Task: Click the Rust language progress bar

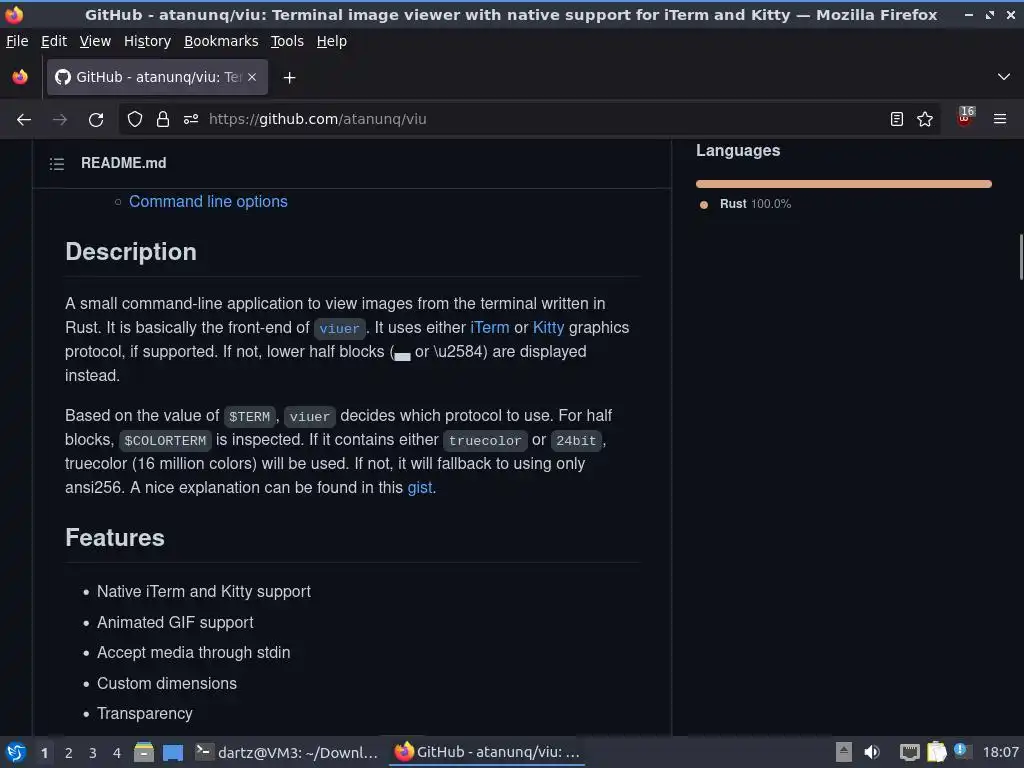Action: pyautogui.click(x=844, y=184)
